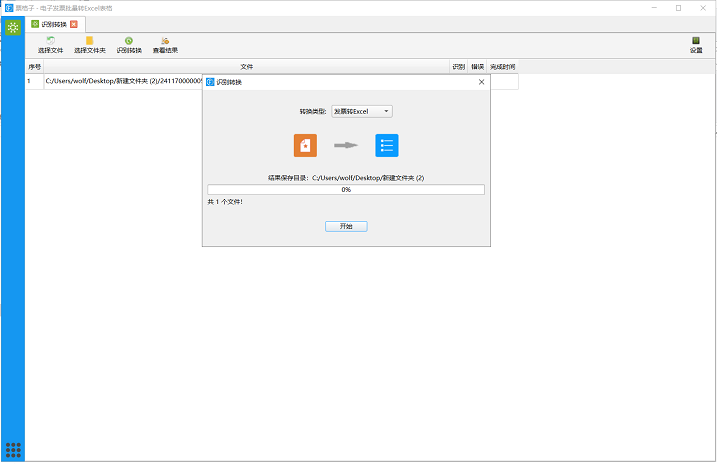
Task: Click the blue Excel list target icon
Action: (x=387, y=145)
